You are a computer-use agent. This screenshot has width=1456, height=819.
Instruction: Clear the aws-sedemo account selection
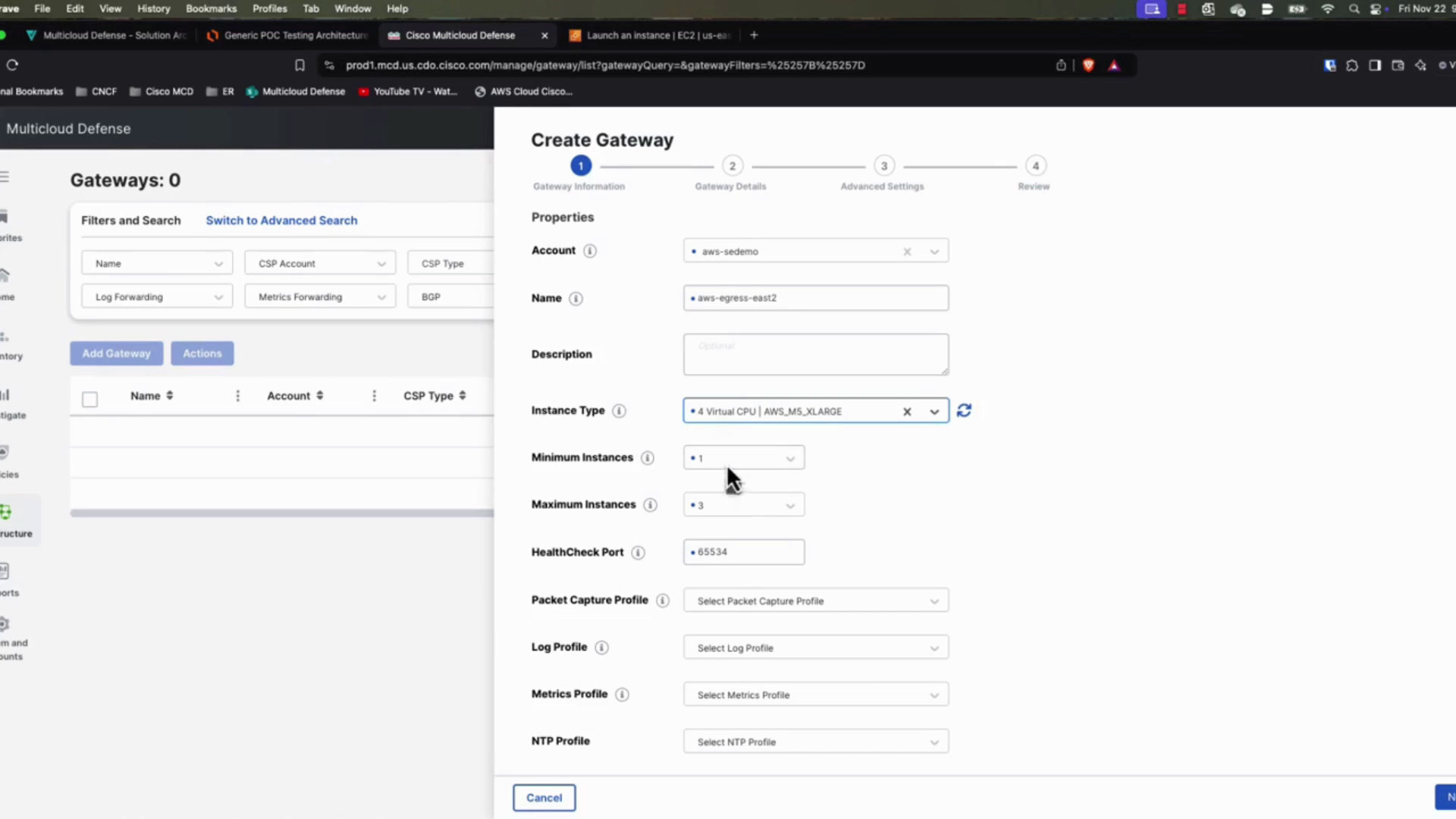coord(907,252)
